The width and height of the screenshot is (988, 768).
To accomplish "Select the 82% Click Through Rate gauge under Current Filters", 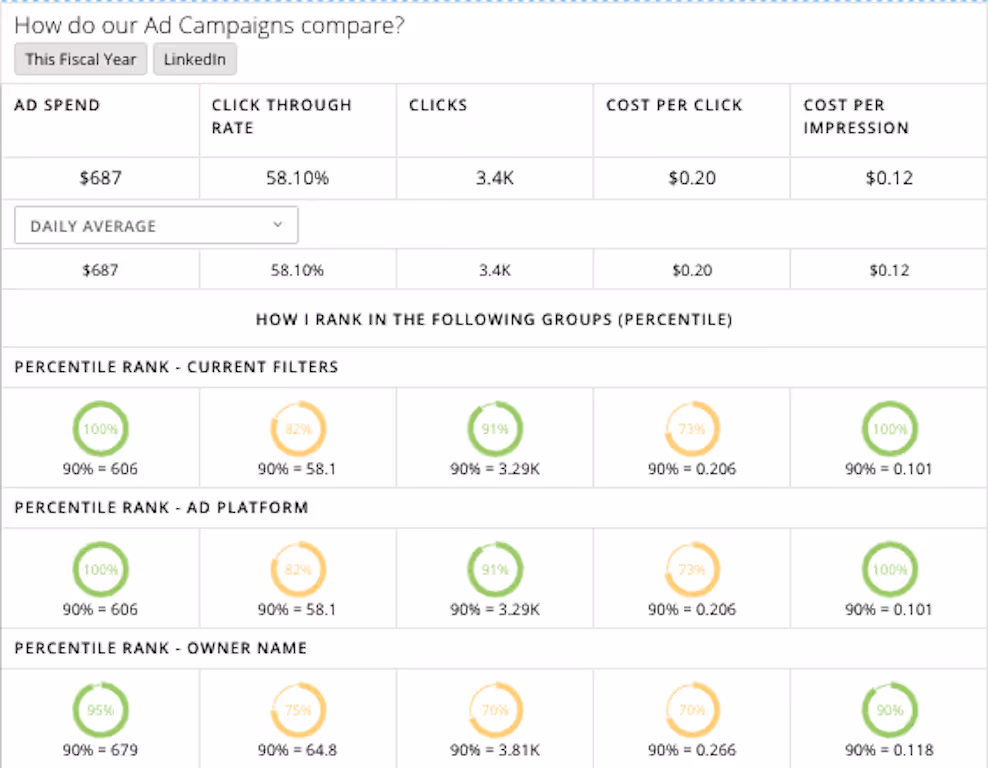I will click(297, 428).
